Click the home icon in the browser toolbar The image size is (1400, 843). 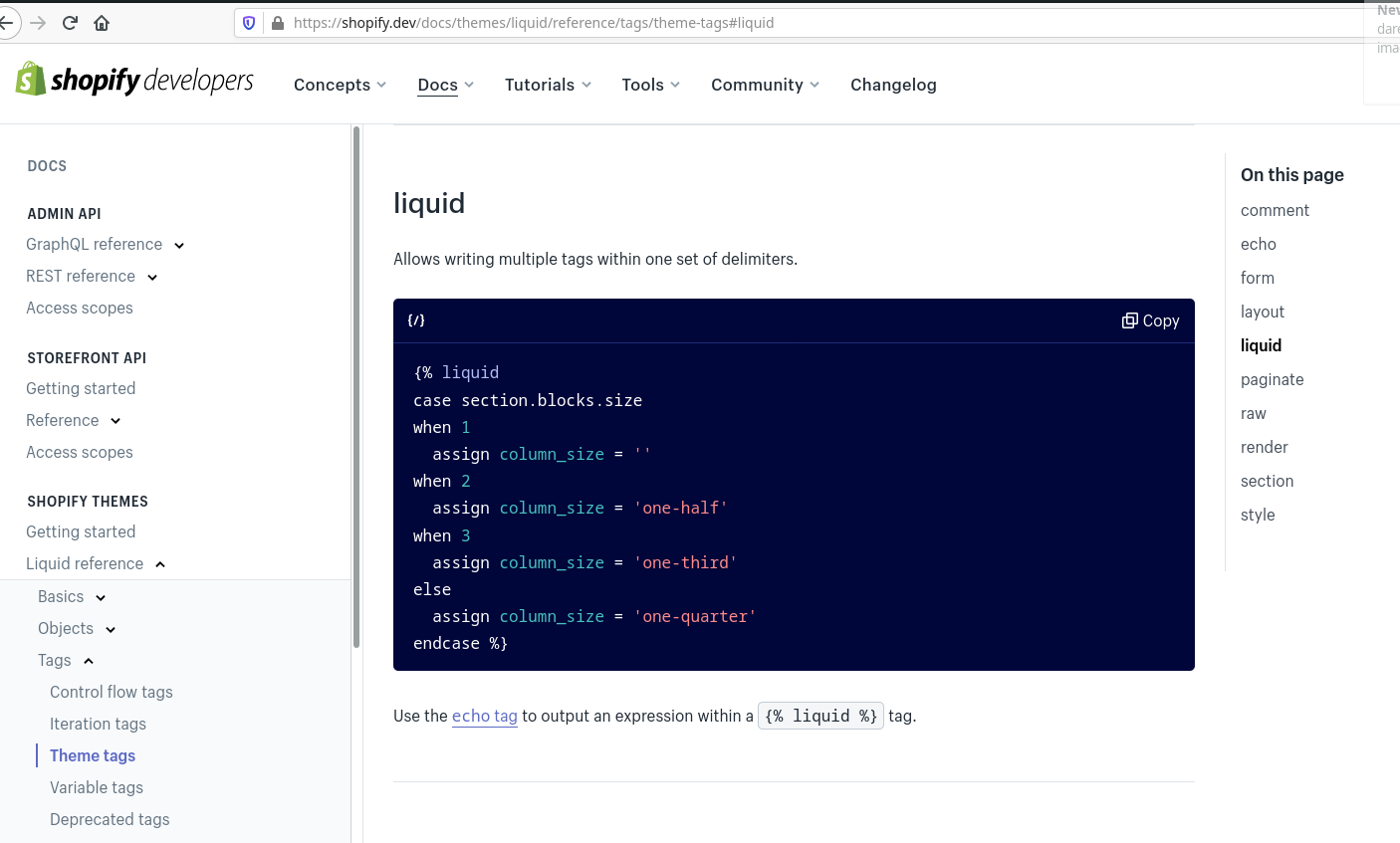coord(101,22)
